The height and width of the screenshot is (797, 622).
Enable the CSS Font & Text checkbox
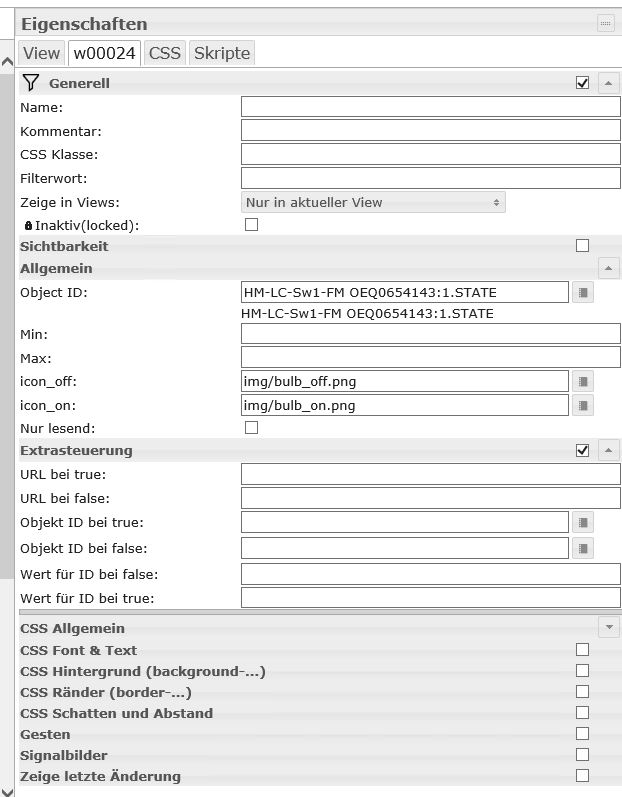coord(582,650)
